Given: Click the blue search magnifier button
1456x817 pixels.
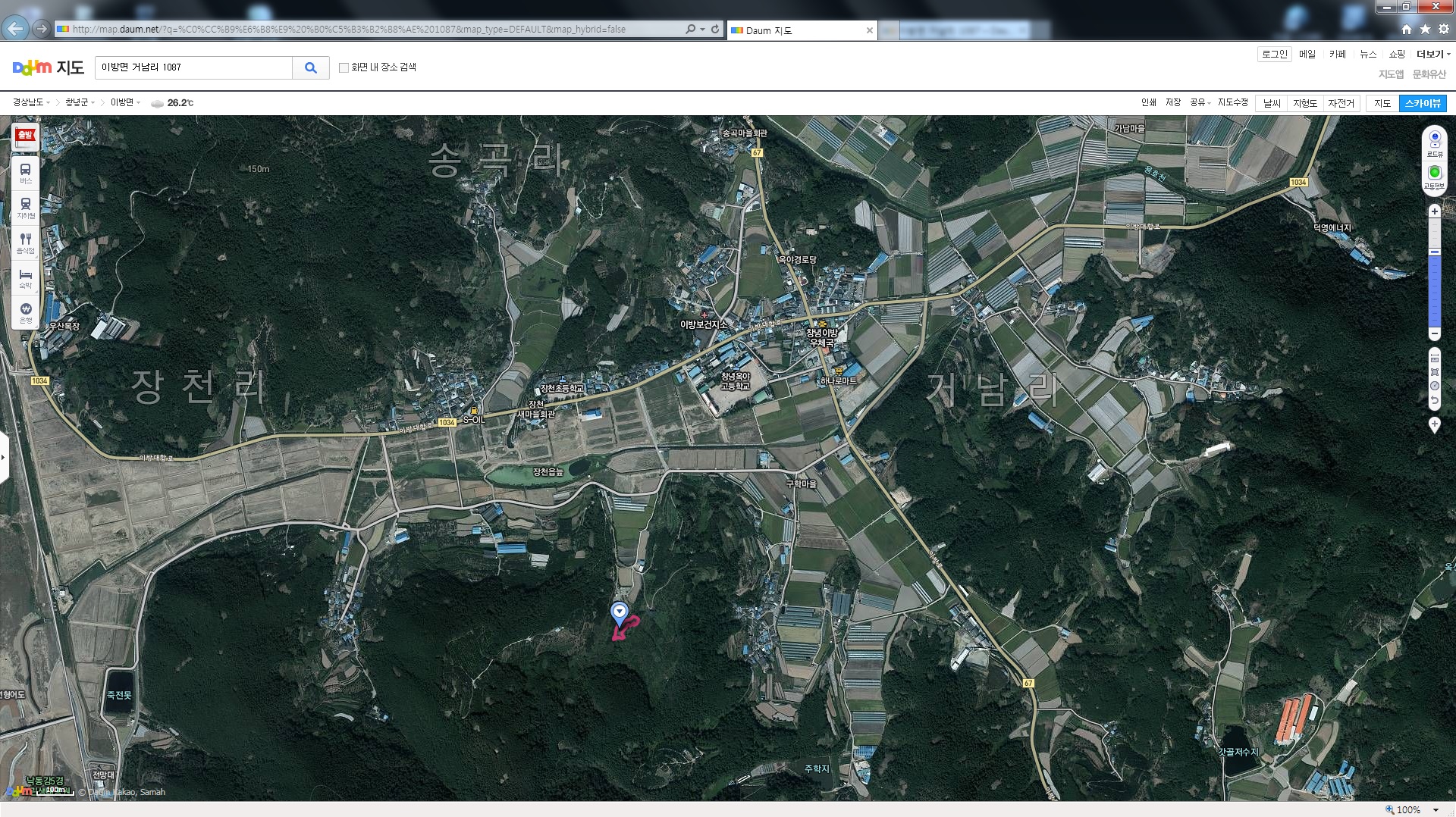Looking at the screenshot, I should click(x=310, y=67).
